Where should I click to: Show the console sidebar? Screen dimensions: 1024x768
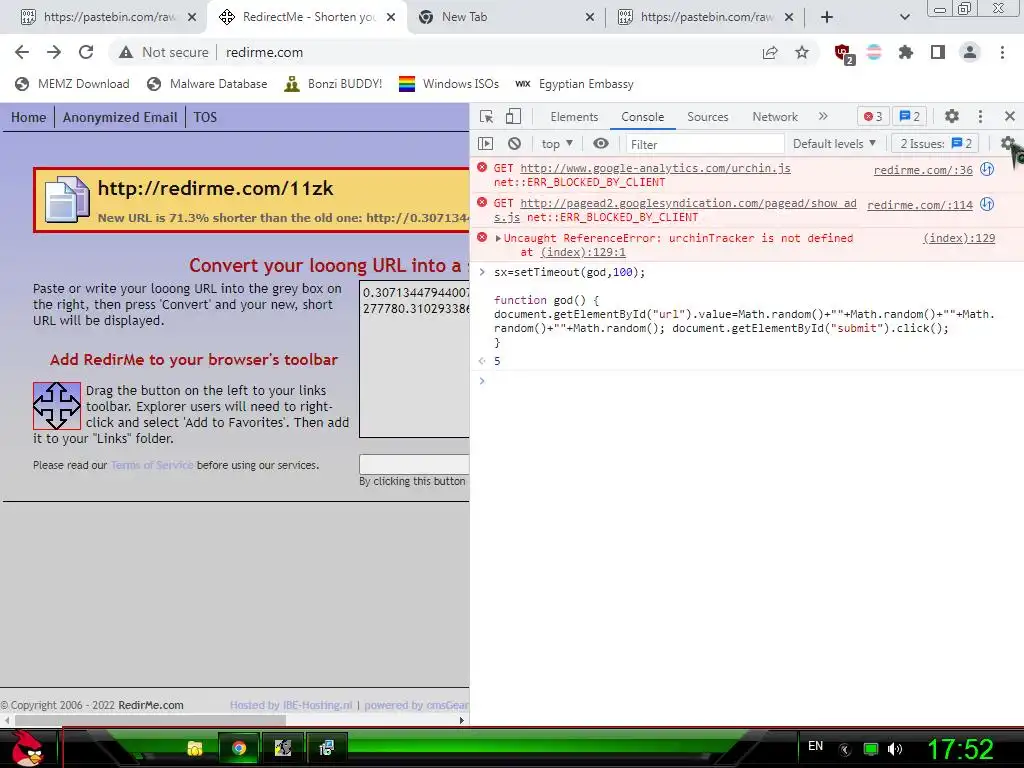click(x=485, y=144)
